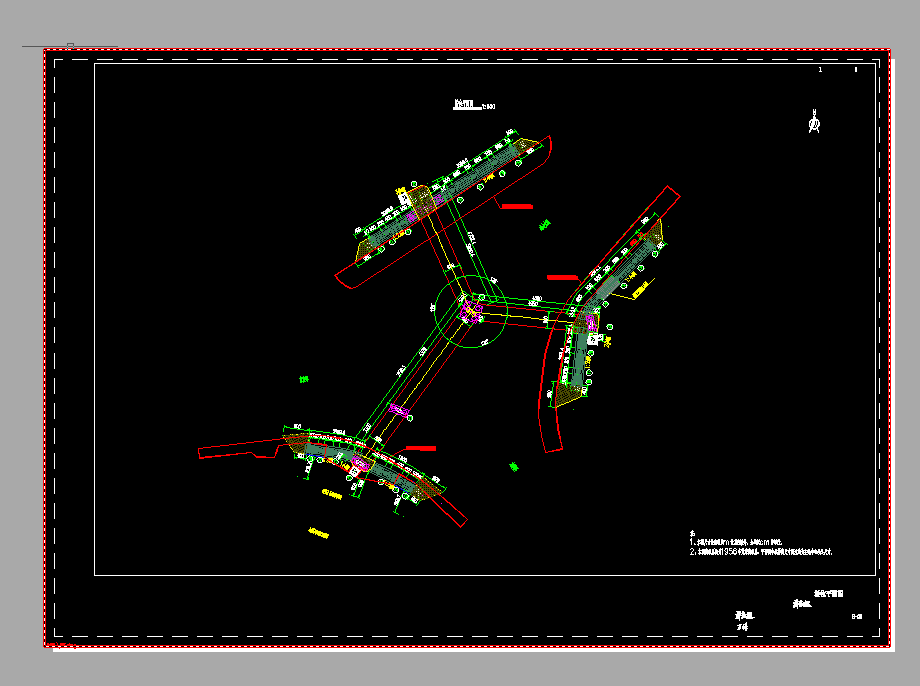Screen dimensions: 920x686
Task: Click note line containing the number 358
Action: [x=760, y=552]
